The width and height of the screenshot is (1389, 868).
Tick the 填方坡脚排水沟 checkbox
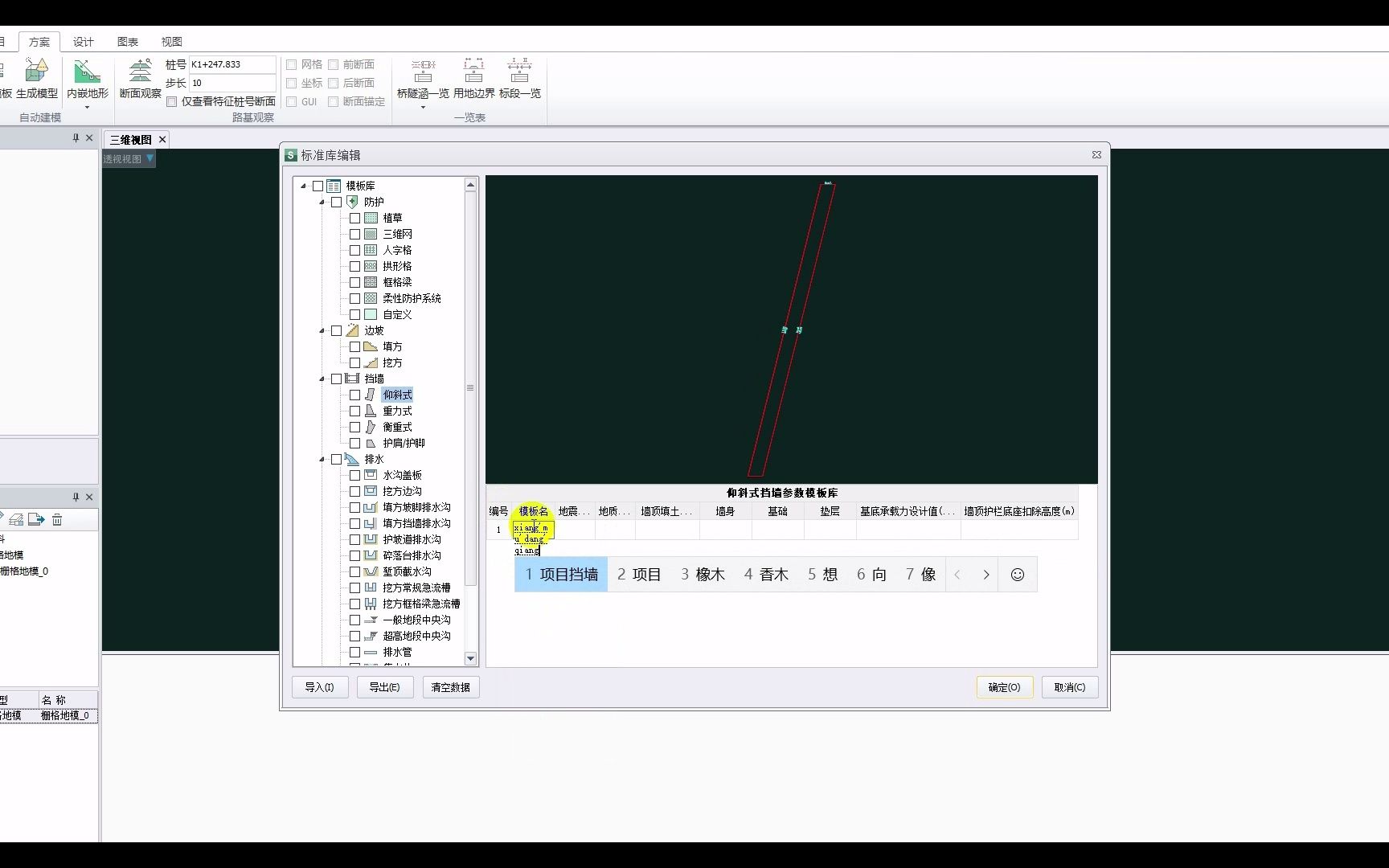point(354,507)
